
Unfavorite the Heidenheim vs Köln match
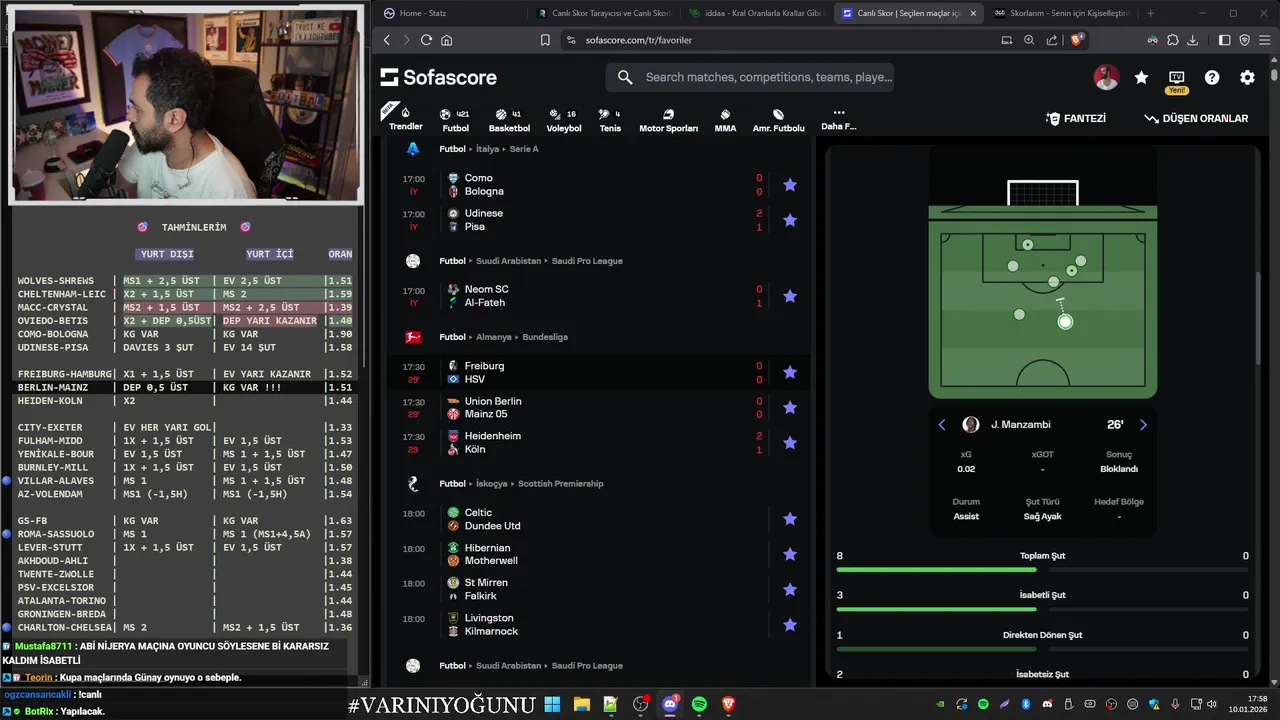point(790,442)
